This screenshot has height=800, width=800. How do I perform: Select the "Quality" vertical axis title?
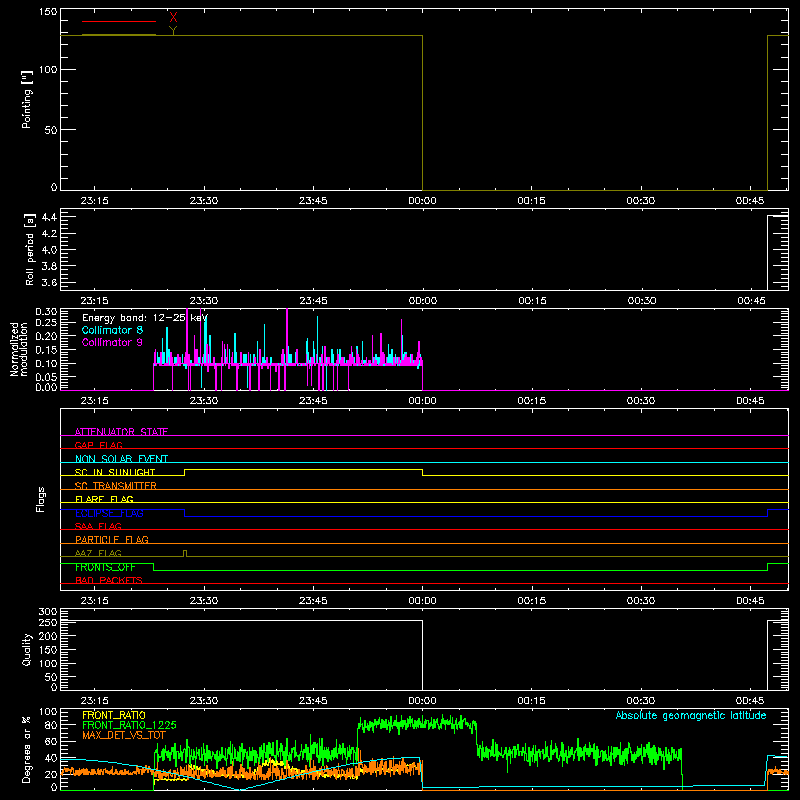point(27,649)
